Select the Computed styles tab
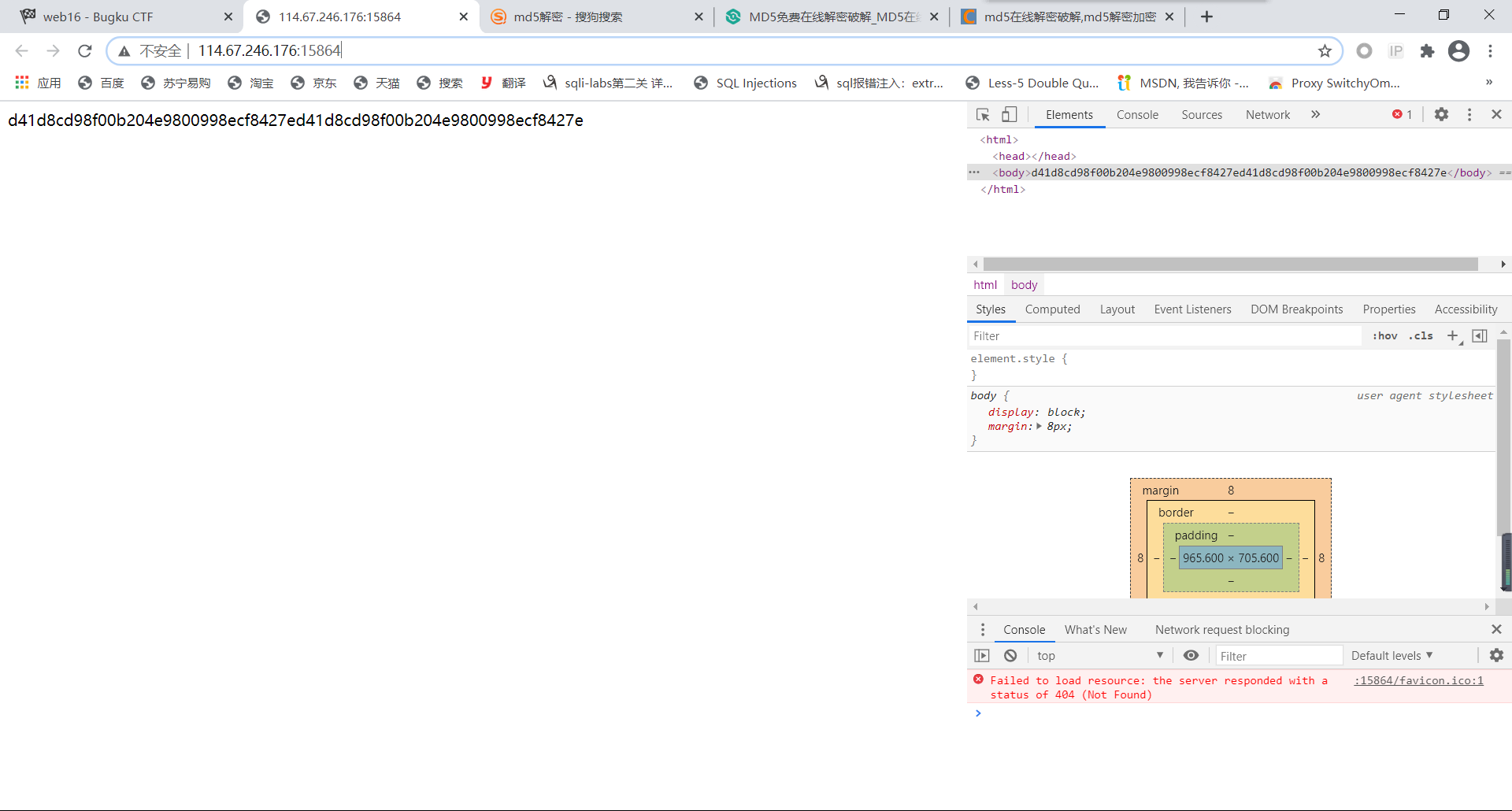 coord(1052,309)
